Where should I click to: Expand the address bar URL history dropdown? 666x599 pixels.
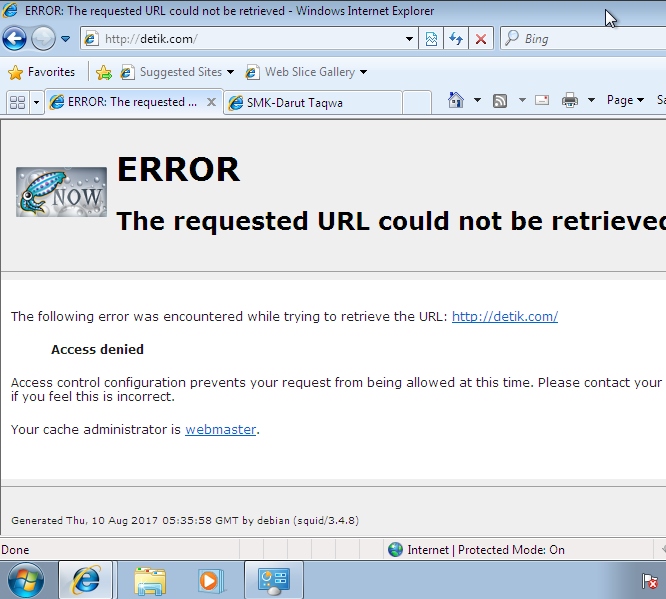(x=409, y=39)
